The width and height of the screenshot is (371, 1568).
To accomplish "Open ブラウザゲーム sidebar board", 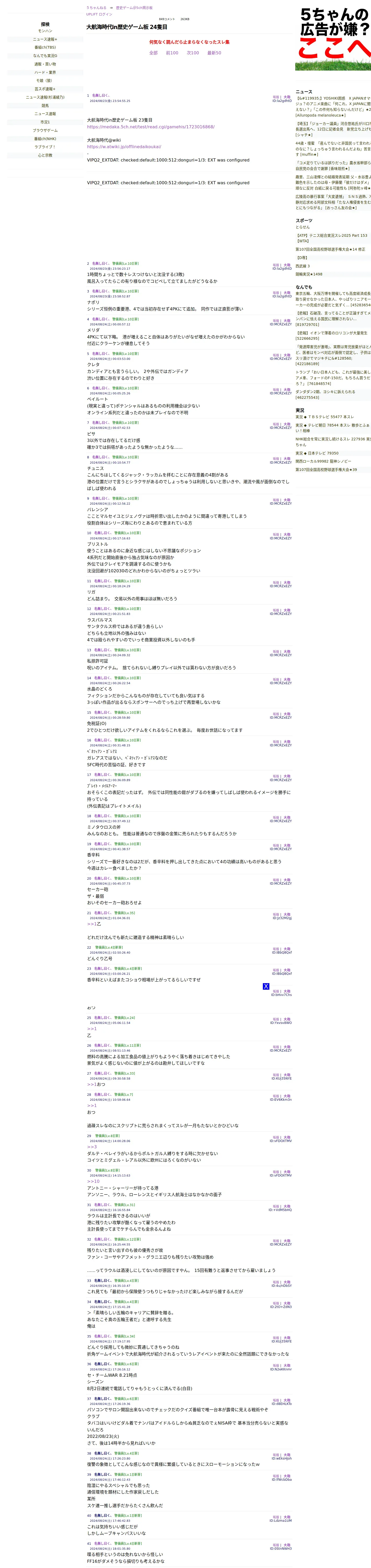I will point(45,130).
